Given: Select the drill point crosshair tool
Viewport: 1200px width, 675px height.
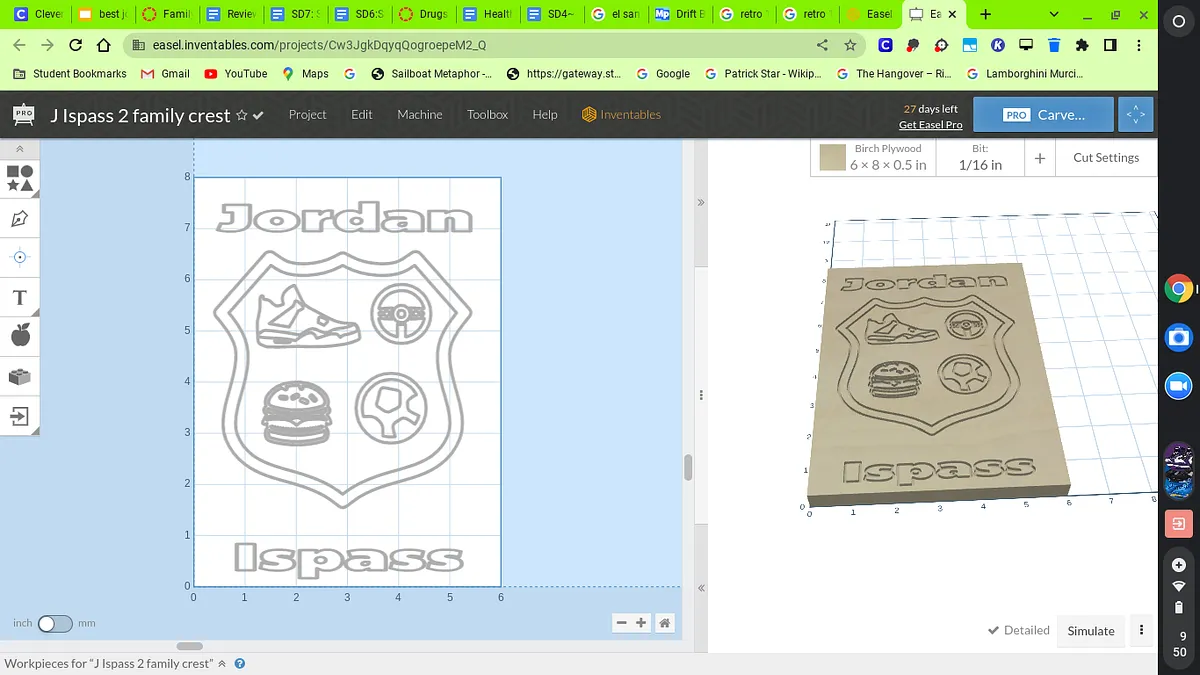Looking at the screenshot, I should 20,257.
